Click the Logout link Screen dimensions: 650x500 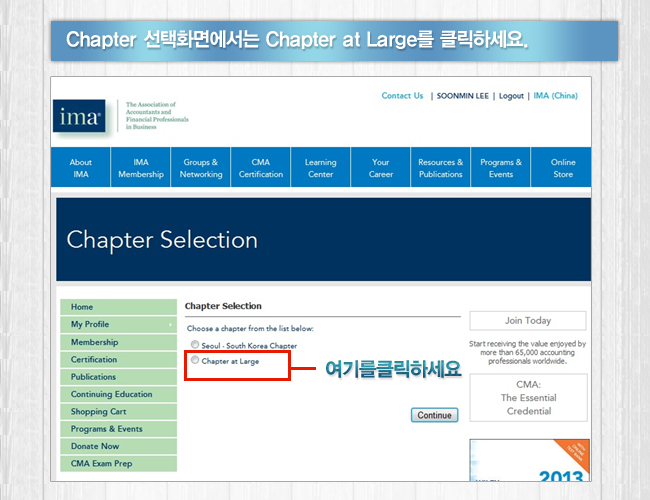point(511,96)
